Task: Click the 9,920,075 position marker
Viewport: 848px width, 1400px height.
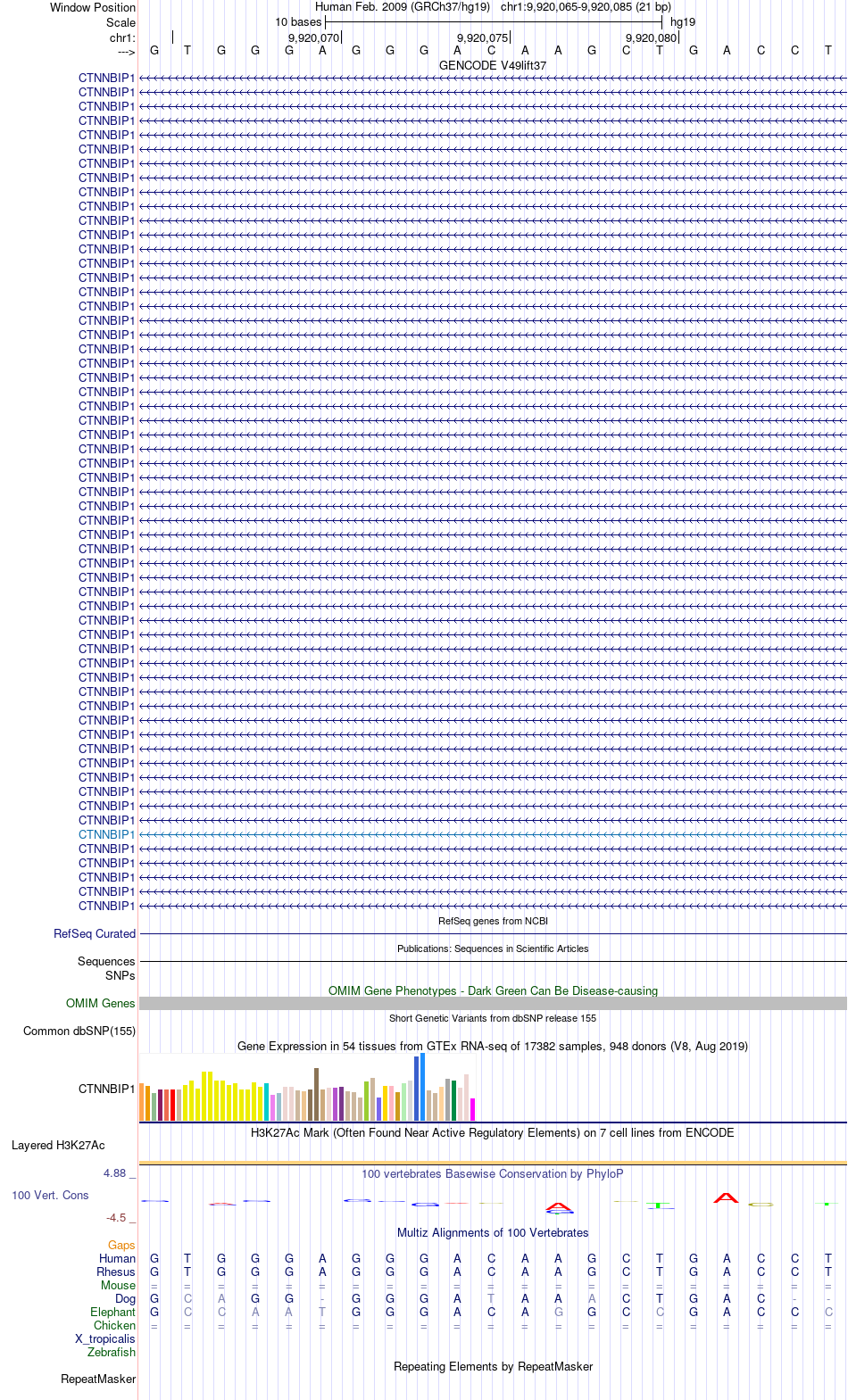Action: point(482,37)
